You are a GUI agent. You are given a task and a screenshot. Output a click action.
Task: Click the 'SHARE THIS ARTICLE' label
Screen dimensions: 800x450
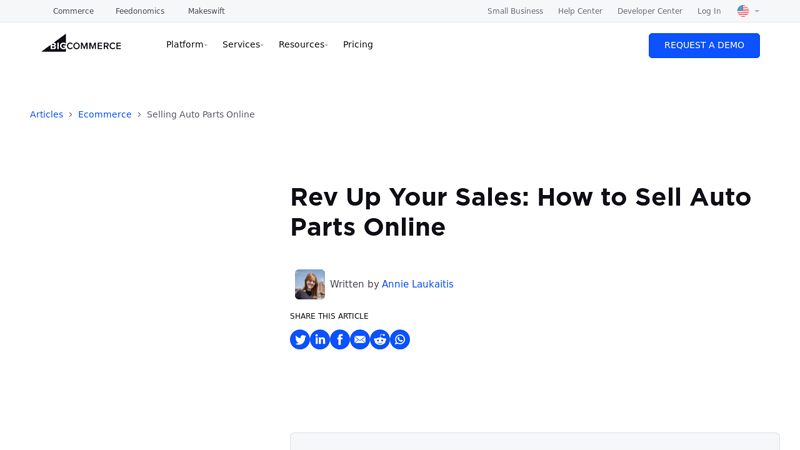click(329, 316)
